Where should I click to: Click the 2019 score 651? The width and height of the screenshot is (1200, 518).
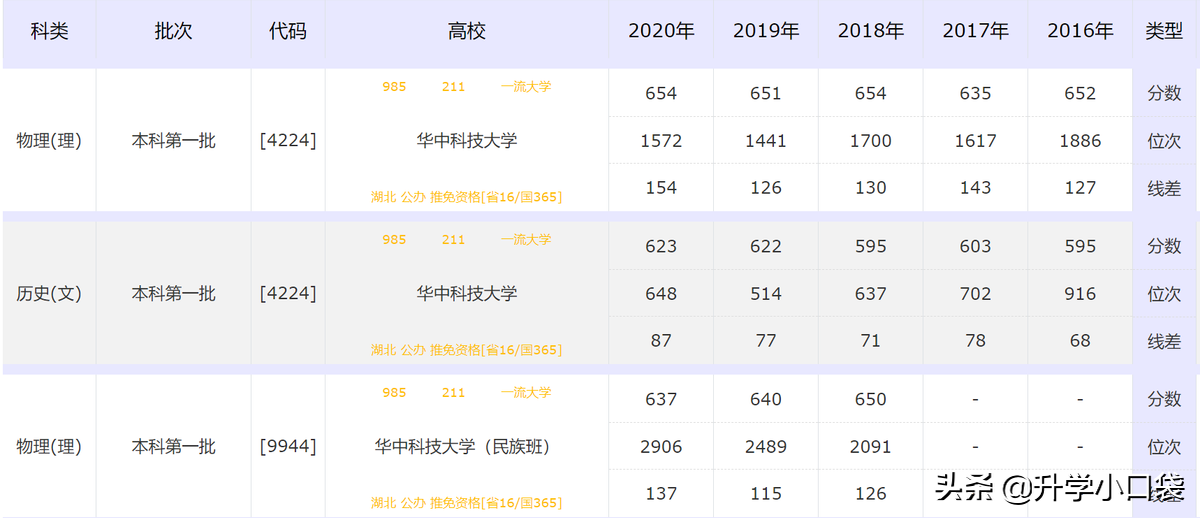click(766, 93)
